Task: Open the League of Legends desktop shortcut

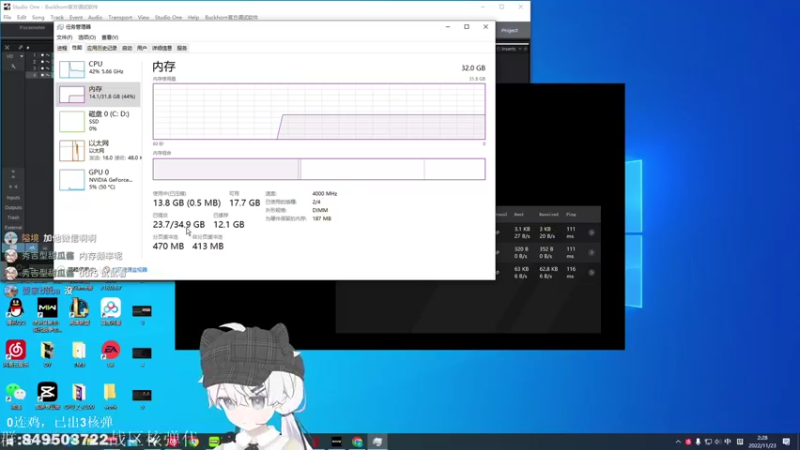Action: pyautogui.click(x=79, y=312)
